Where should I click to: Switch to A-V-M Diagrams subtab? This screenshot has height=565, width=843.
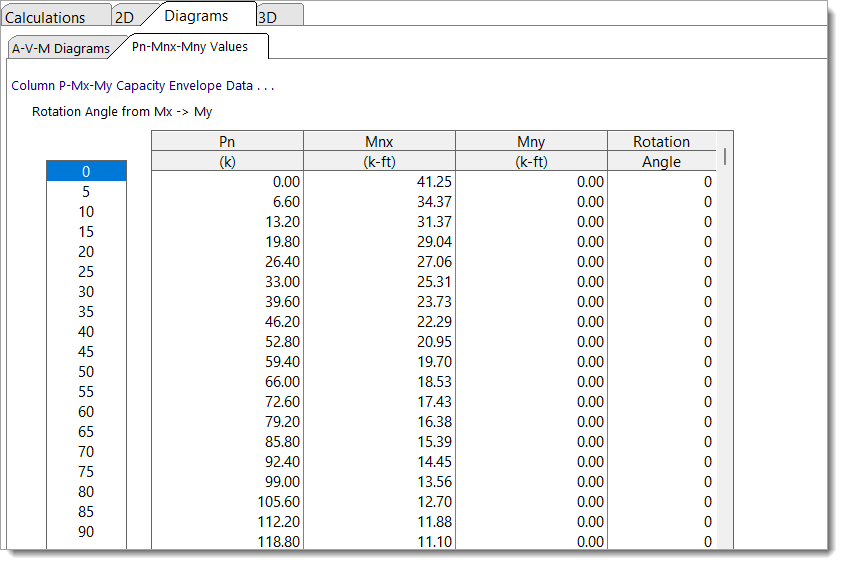click(x=61, y=48)
